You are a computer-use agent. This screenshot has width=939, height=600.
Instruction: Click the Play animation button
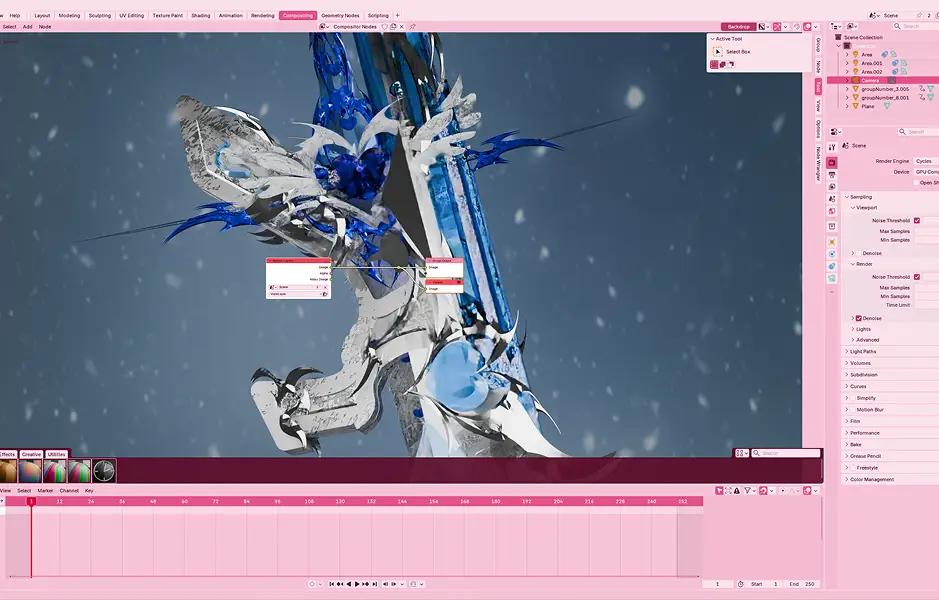358,584
